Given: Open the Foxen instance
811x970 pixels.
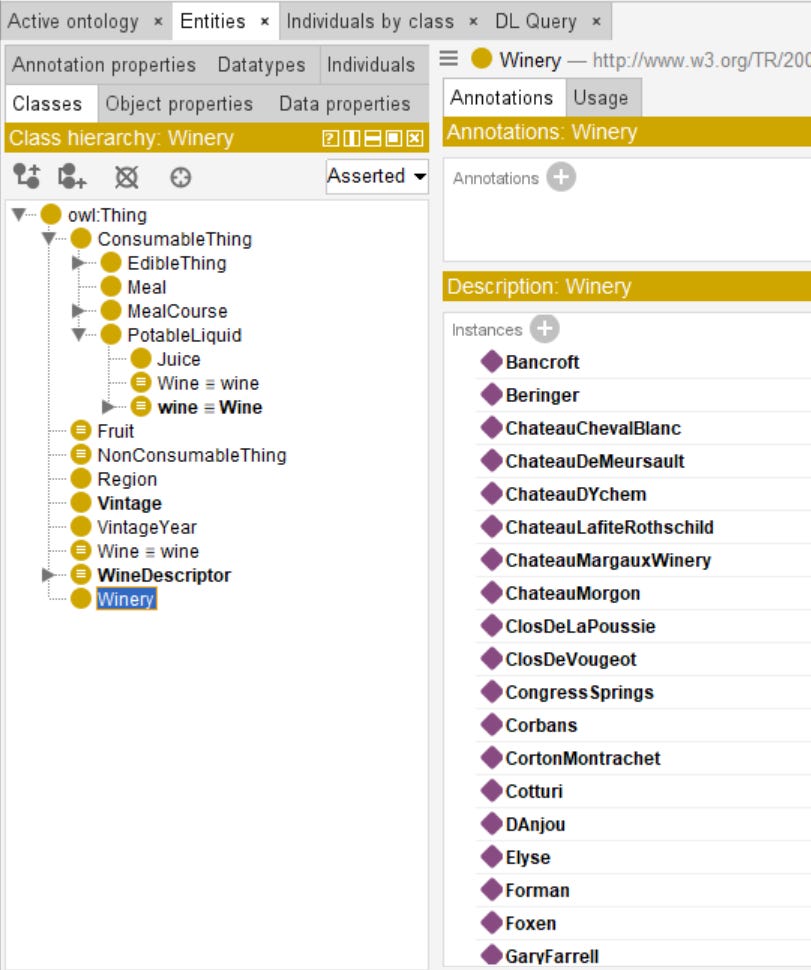Looking at the screenshot, I should pos(531,923).
